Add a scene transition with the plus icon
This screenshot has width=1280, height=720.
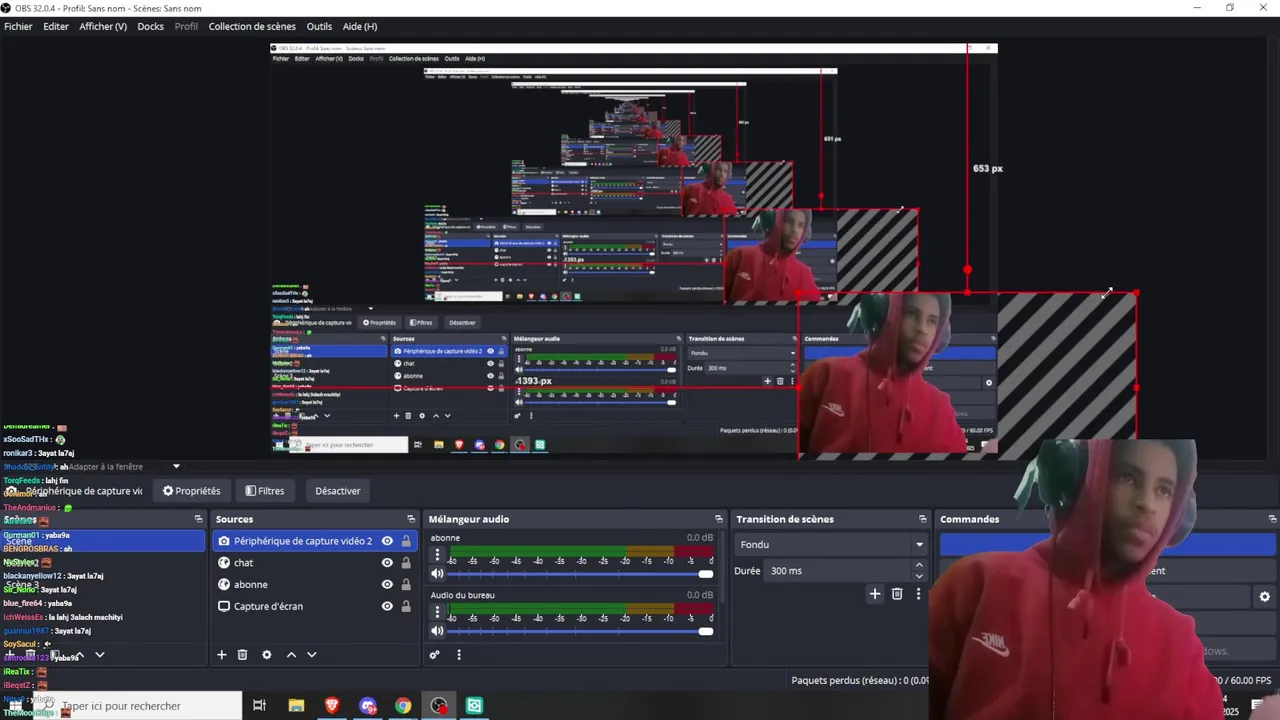point(875,594)
